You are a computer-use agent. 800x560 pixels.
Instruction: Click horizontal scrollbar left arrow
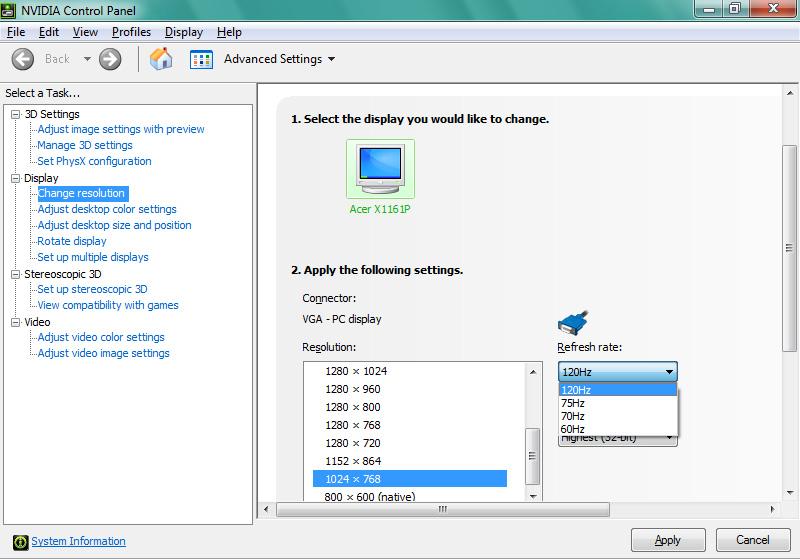(x=266, y=509)
